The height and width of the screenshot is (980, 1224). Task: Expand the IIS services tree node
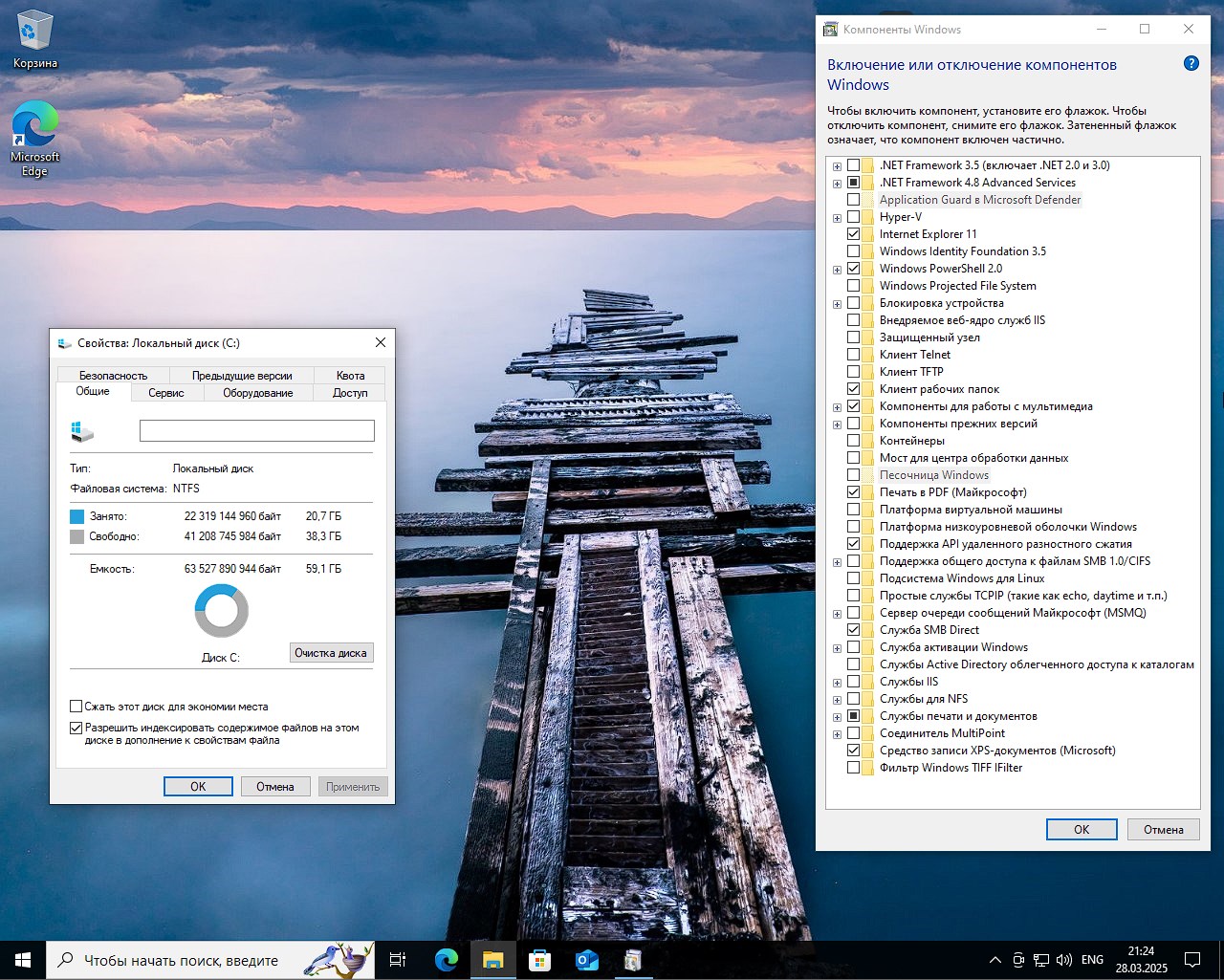click(x=837, y=683)
